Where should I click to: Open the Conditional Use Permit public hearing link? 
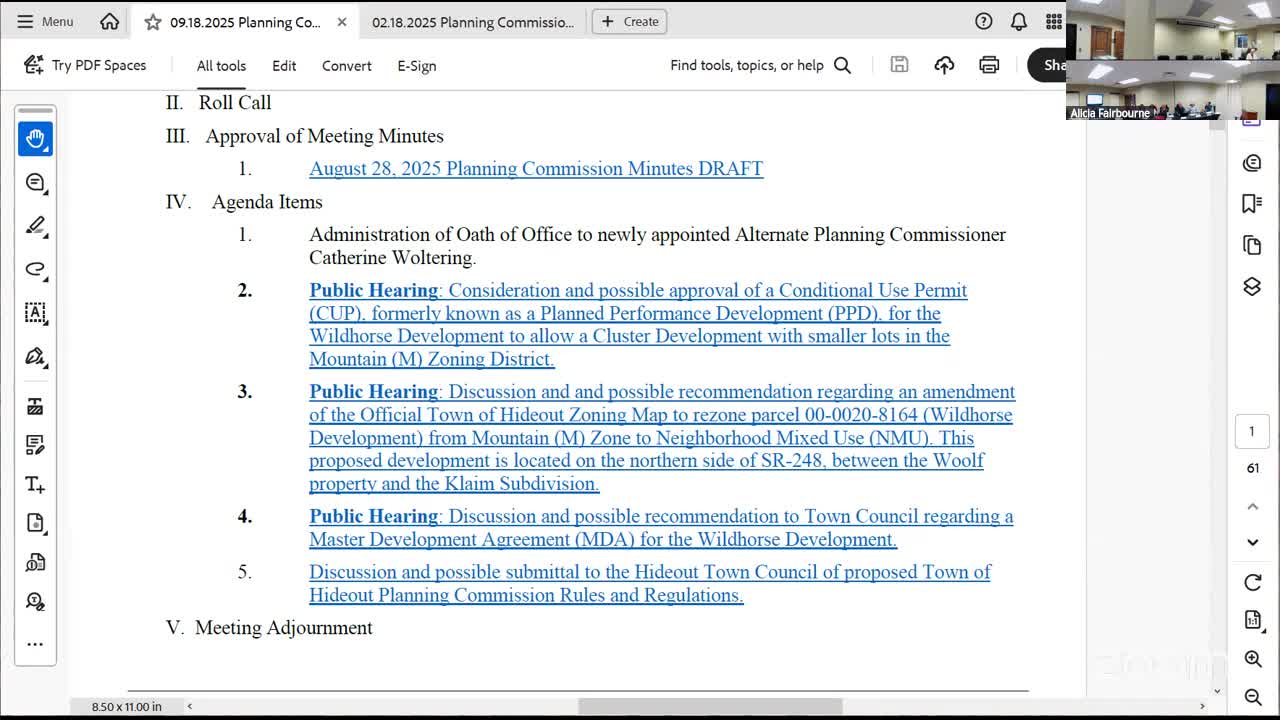coord(638,325)
